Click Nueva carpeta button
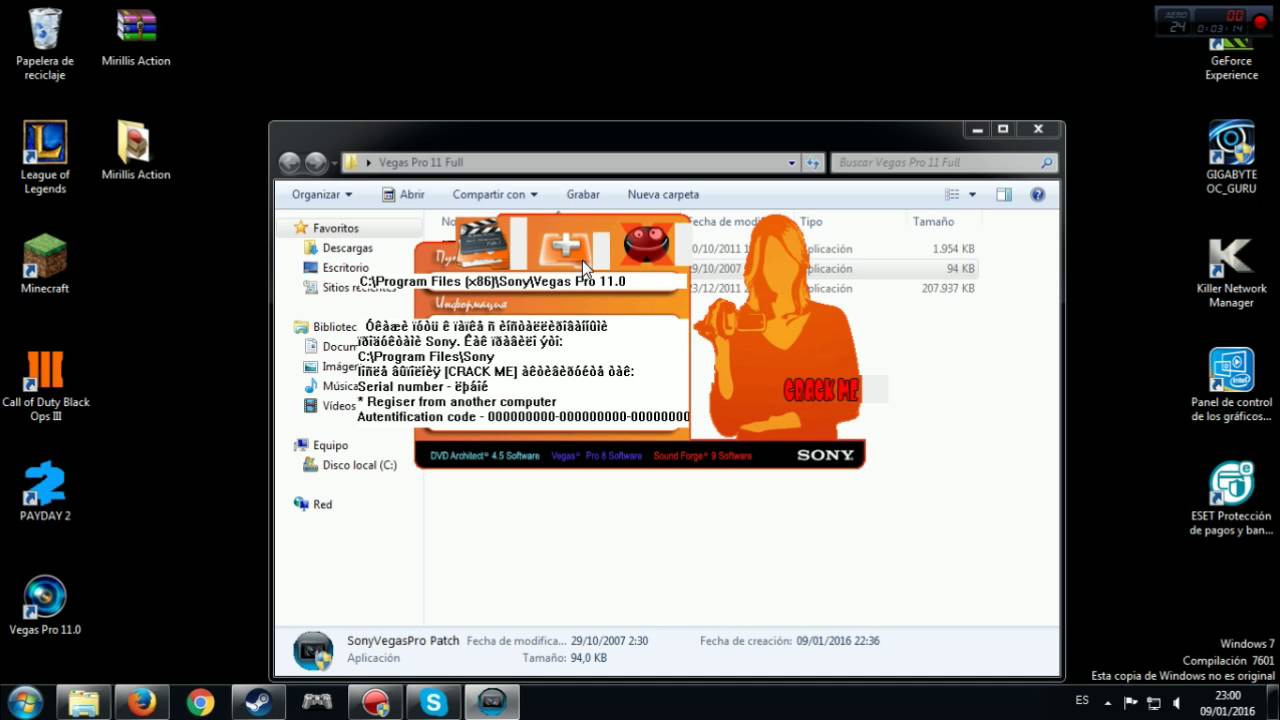The width and height of the screenshot is (1280, 720). click(x=663, y=195)
